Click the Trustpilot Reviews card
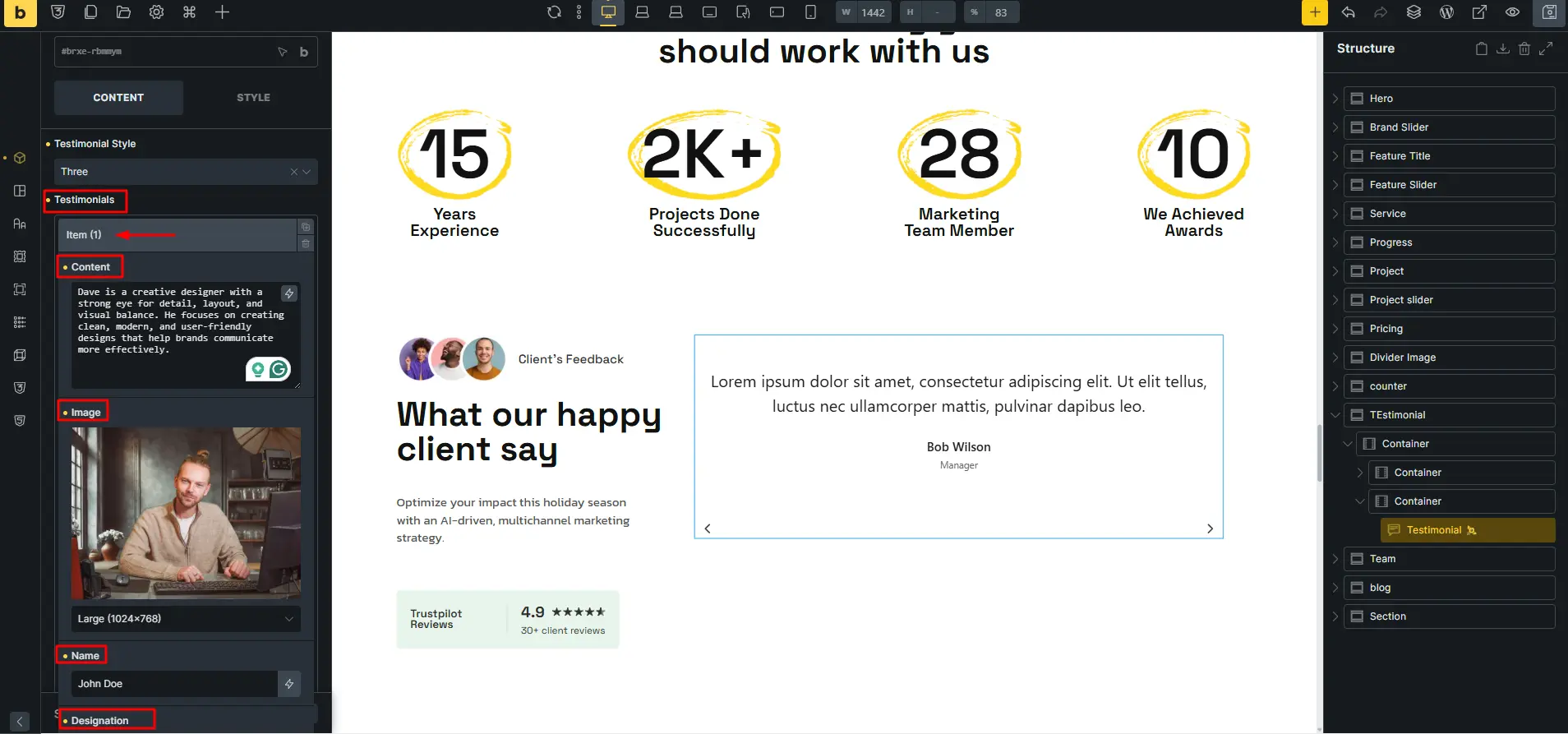This screenshot has height=734, width=1568. tap(508, 620)
